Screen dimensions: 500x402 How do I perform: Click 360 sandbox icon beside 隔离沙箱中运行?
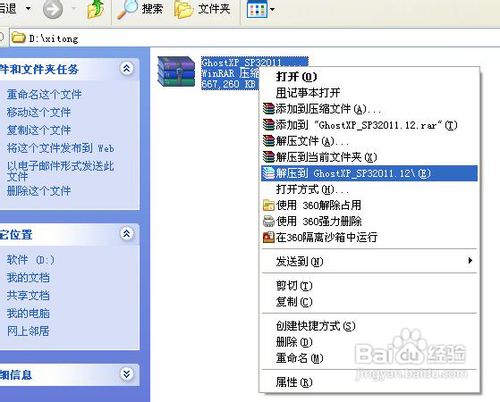pos(269,237)
